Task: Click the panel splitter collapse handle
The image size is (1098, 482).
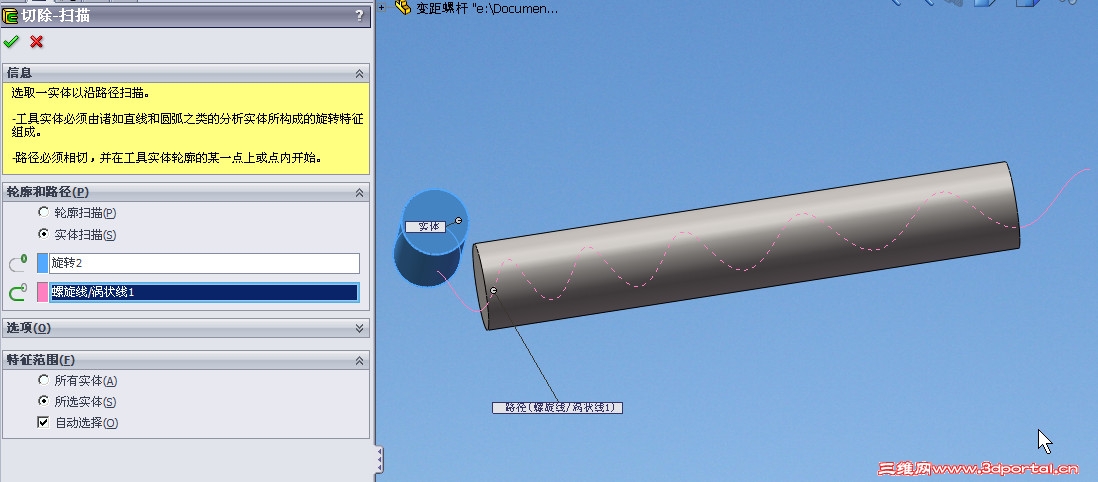Action: [379, 460]
